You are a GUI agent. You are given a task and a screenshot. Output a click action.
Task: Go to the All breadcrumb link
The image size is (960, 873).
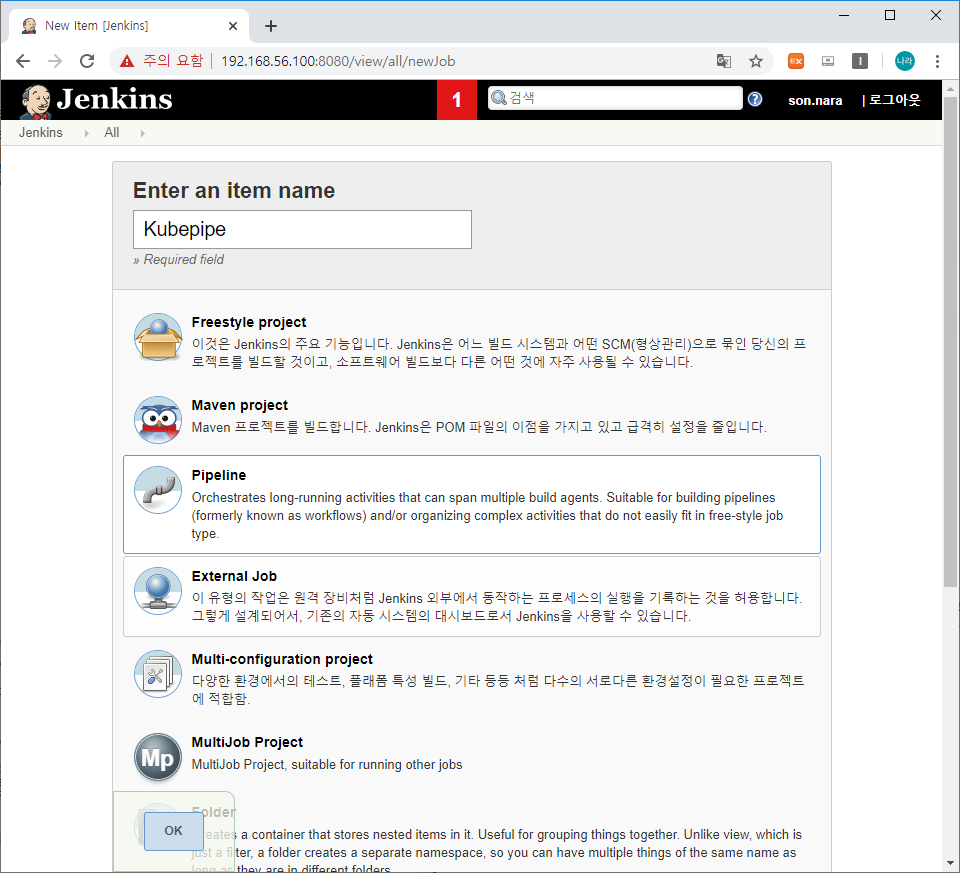111,133
